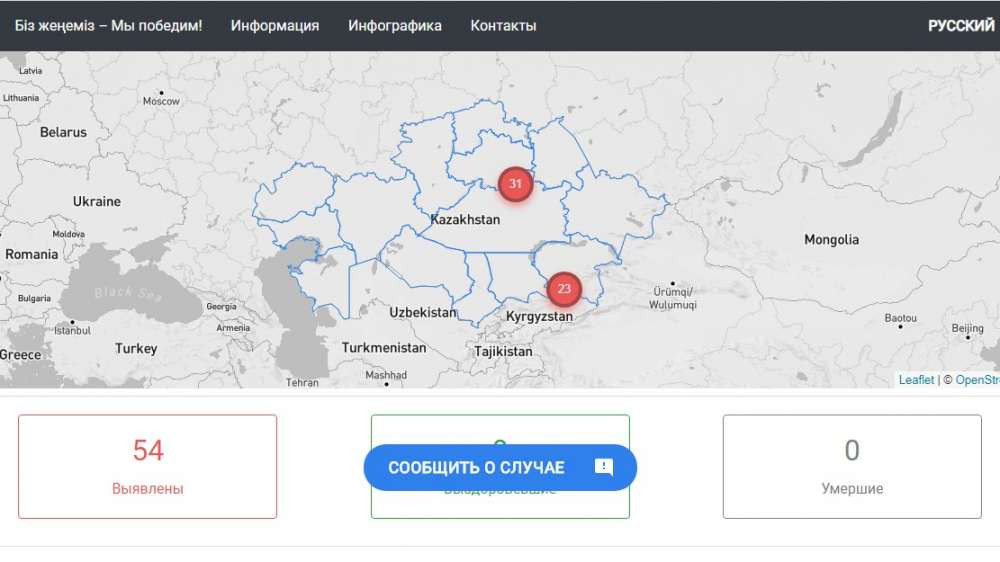Select the 54 Выявлены statistics card

pos(148,467)
